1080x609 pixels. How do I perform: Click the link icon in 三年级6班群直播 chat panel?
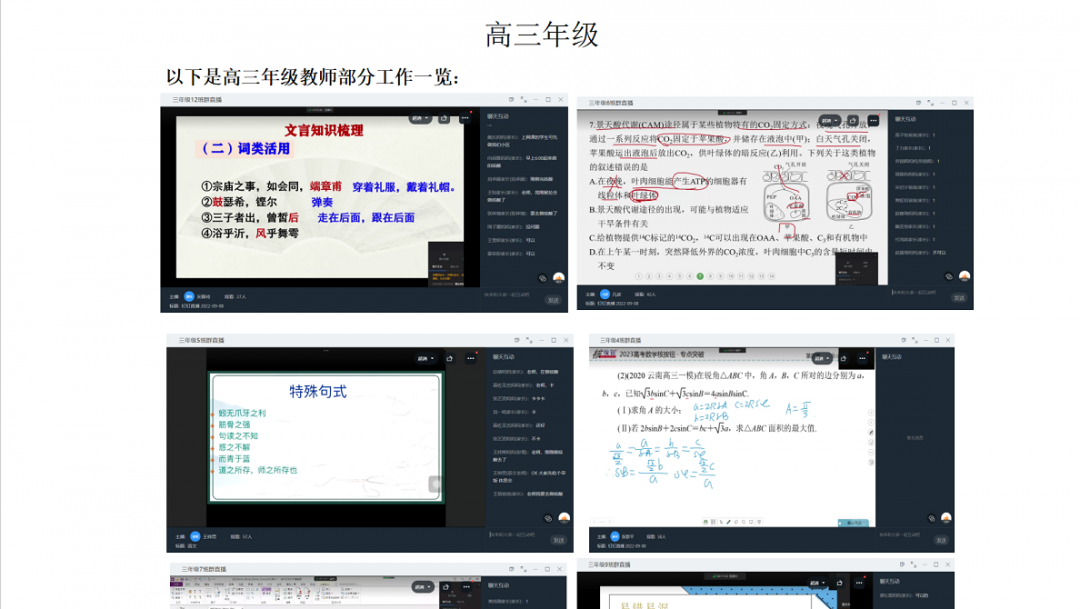point(949,276)
